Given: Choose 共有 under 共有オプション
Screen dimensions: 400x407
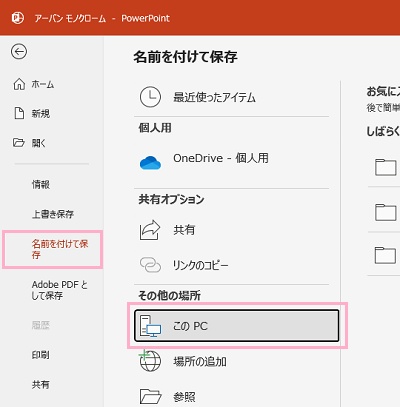Looking at the screenshot, I should pos(184,230).
